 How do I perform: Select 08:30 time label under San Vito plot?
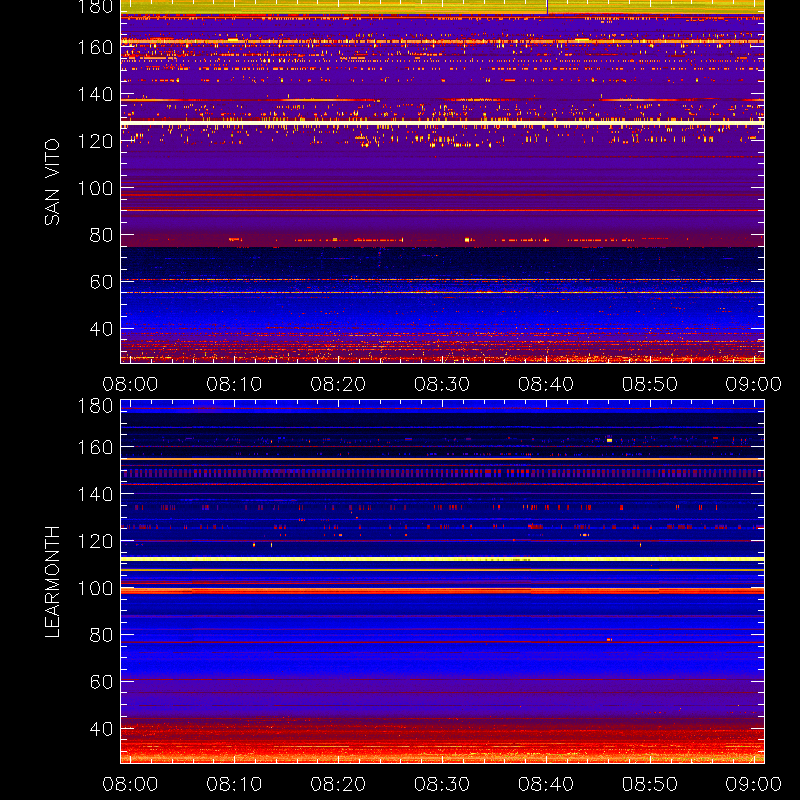click(x=442, y=384)
